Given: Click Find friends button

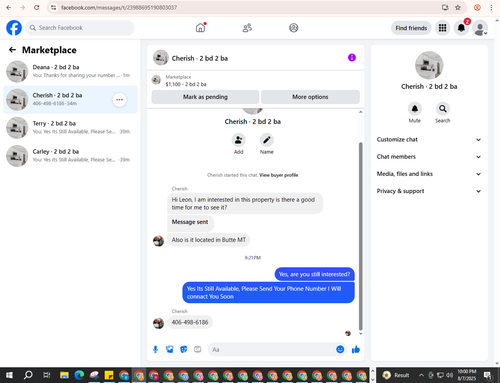Looking at the screenshot, I should 411,28.
